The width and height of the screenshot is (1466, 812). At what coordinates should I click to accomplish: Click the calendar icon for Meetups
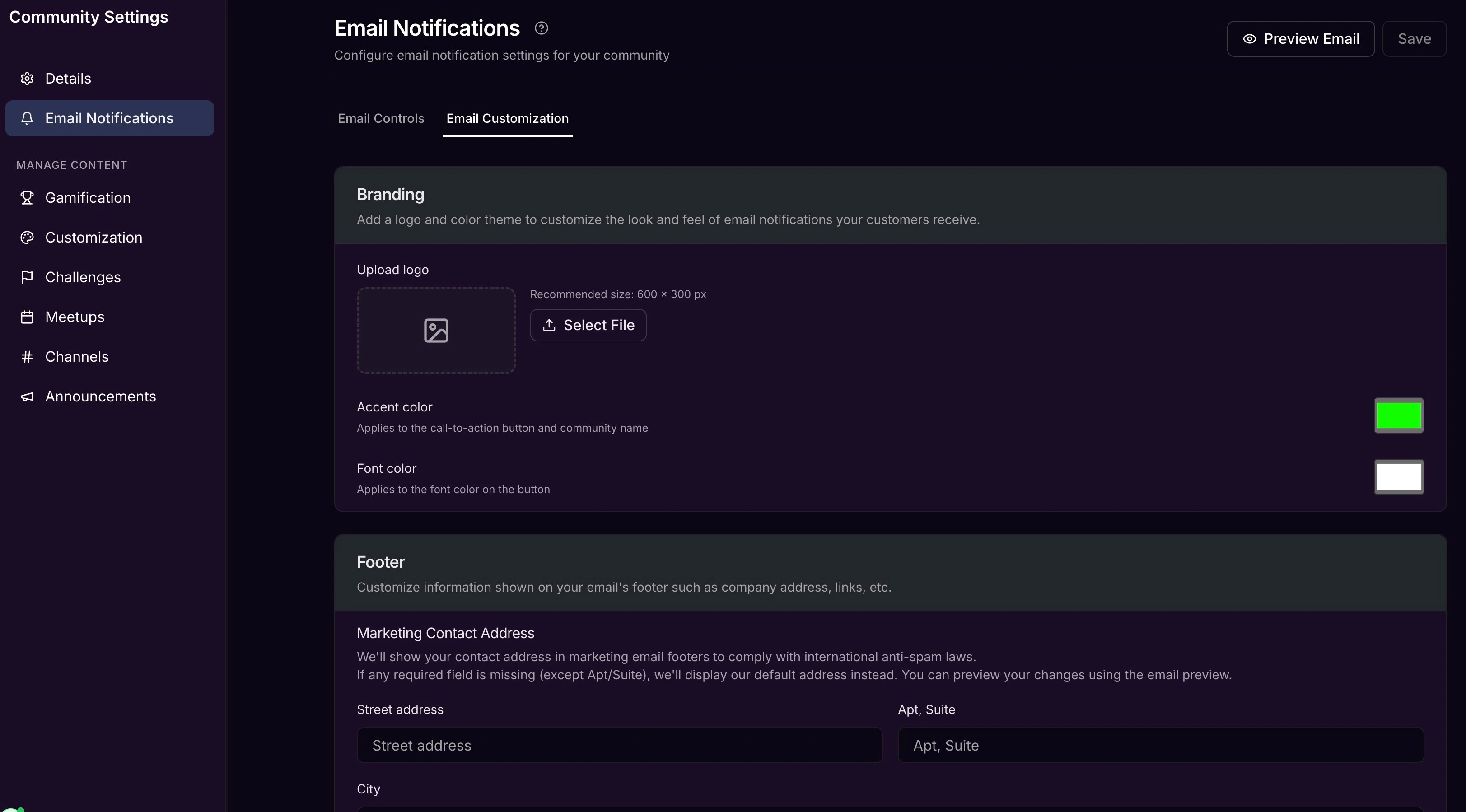click(27, 317)
